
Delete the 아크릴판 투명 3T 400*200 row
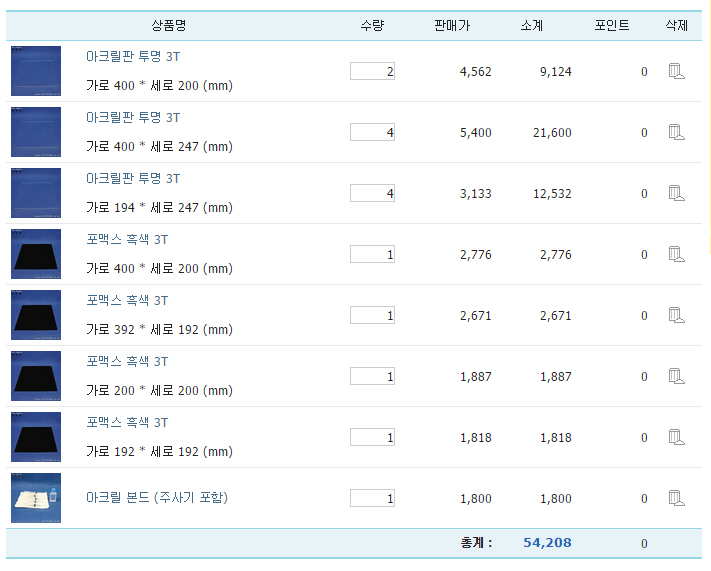click(x=677, y=71)
